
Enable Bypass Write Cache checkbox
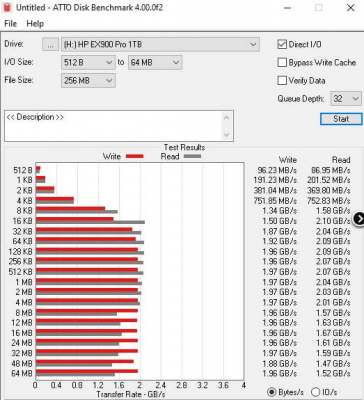point(282,62)
